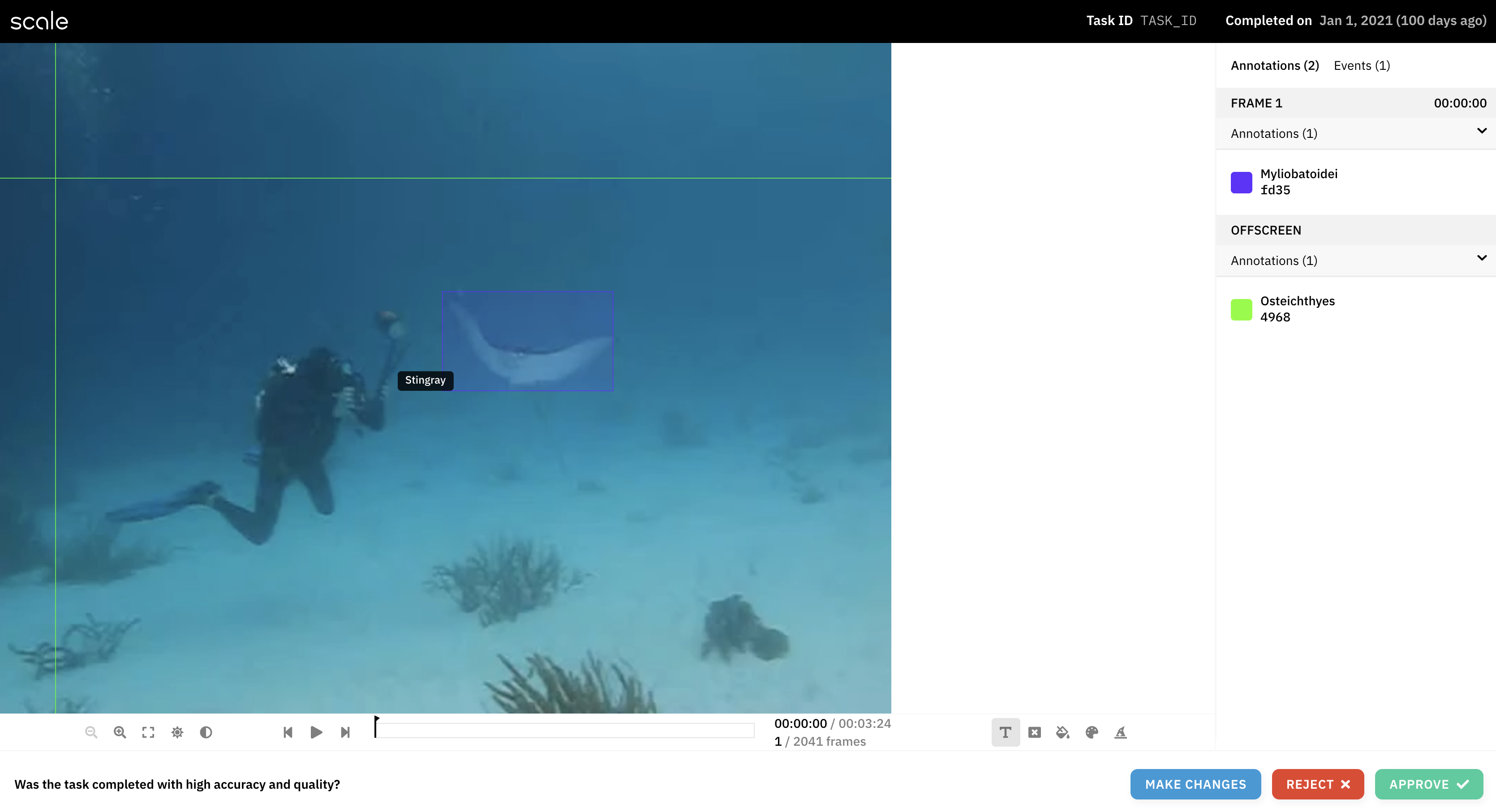Click the Reject button
1496x812 pixels.
pos(1317,784)
